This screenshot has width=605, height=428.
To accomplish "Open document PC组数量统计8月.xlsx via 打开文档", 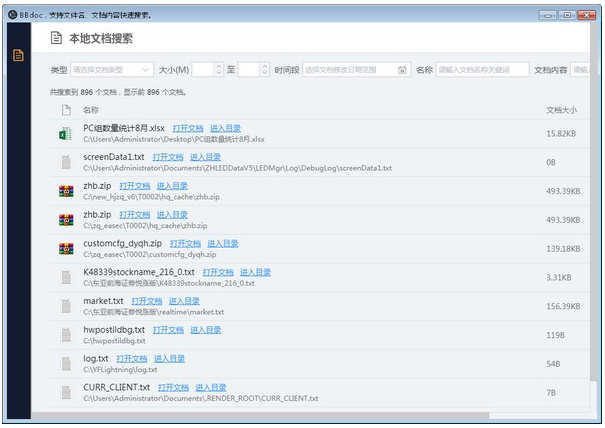I will pyautogui.click(x=187, y=128).
